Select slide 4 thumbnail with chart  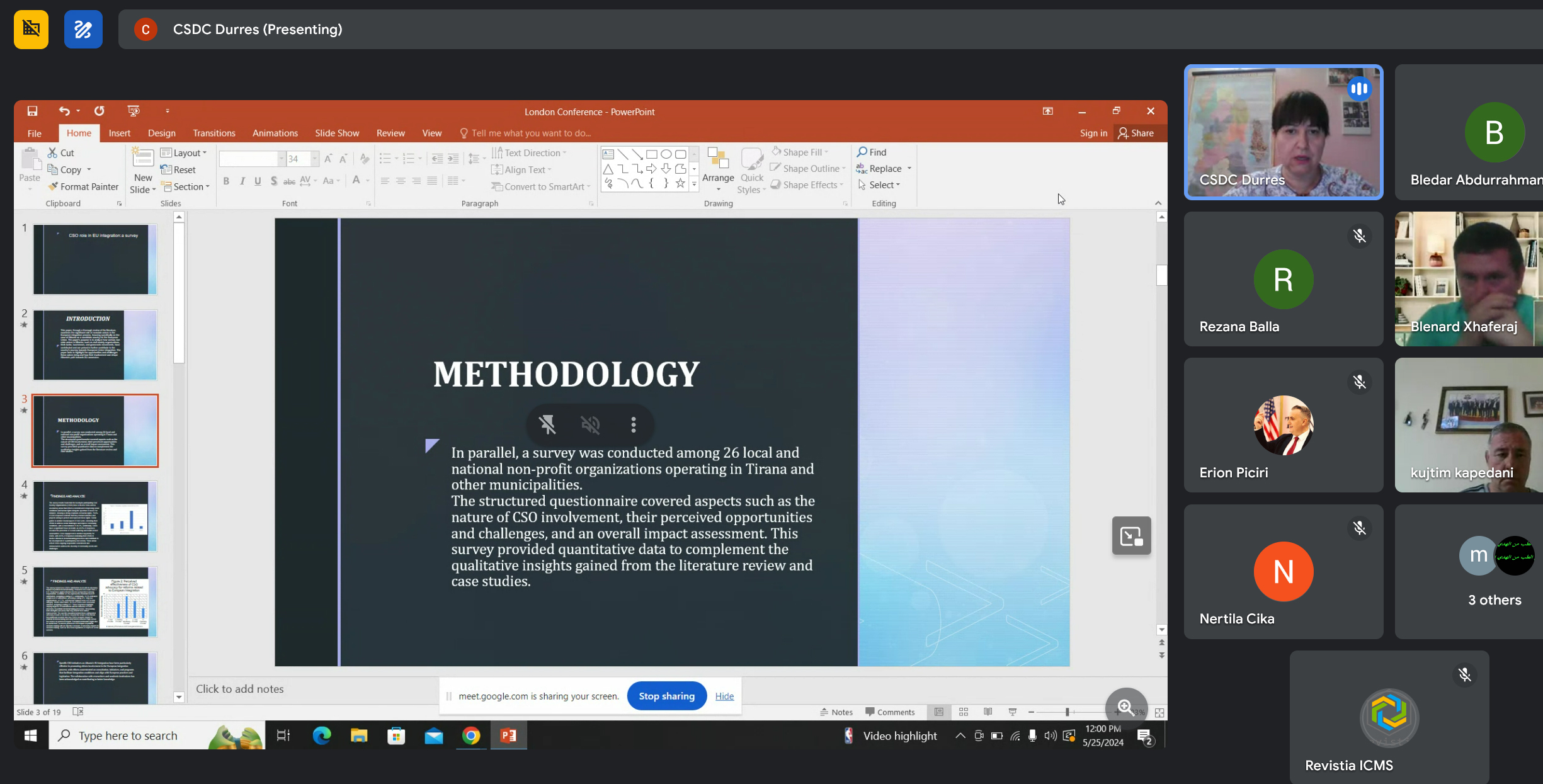(95, 516)
